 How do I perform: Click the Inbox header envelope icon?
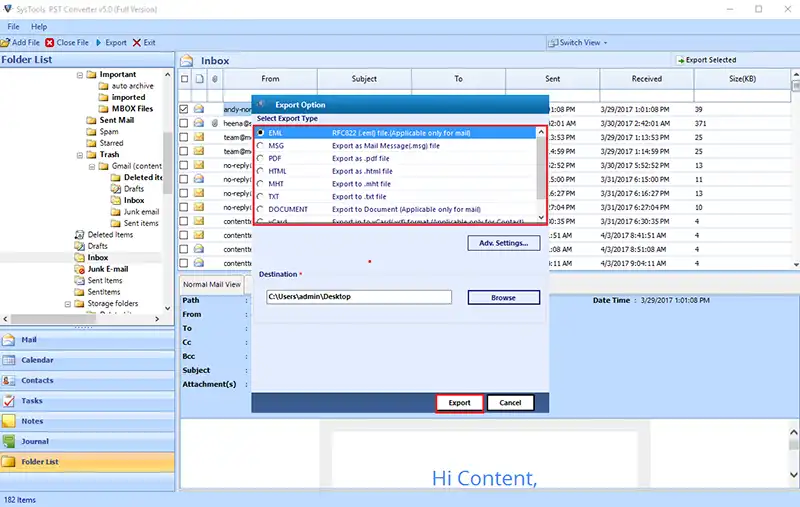pyautogui.click(x=187, y=61)
